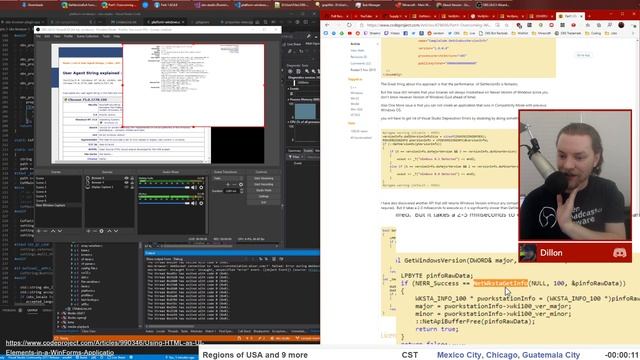640x360 pixels.
Task: Open the OBS Tools menu
Action: click(106, 36)
